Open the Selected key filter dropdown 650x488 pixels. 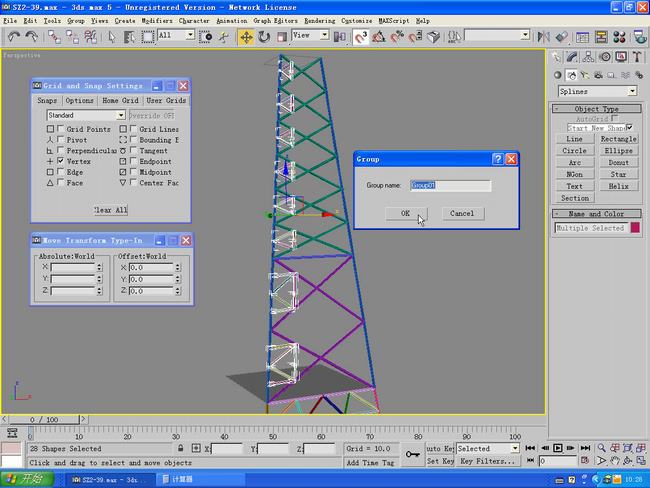(488, 448)
